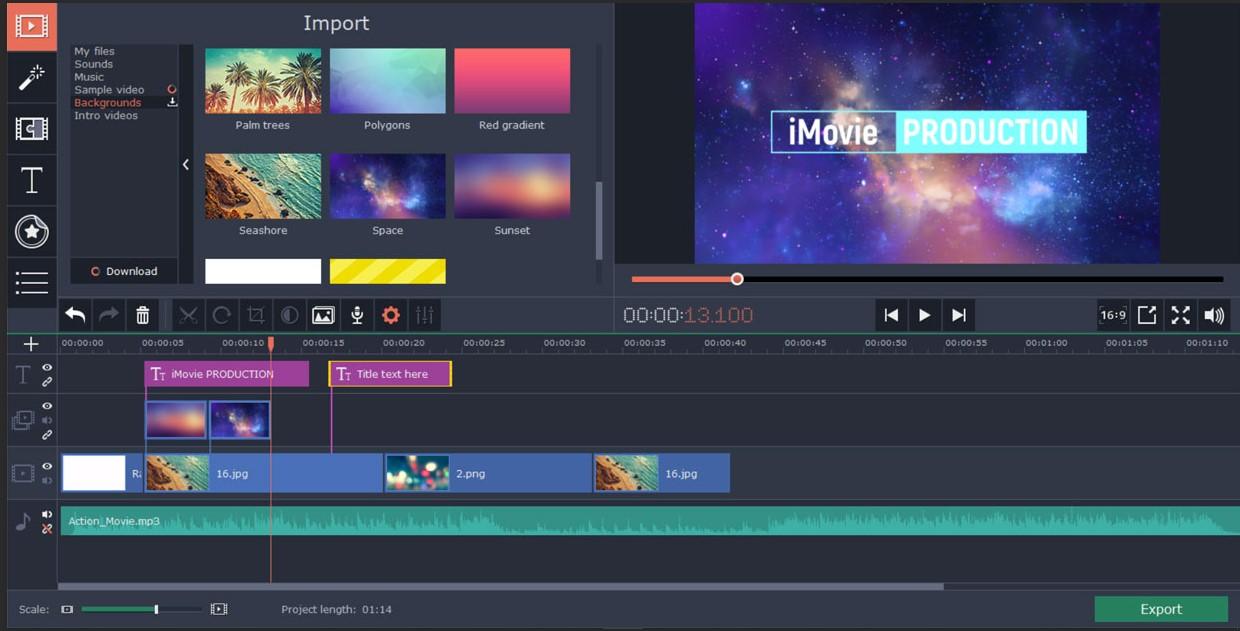1240x631 pixels.
Task: Select Backgrounds category
Action: 107,103
